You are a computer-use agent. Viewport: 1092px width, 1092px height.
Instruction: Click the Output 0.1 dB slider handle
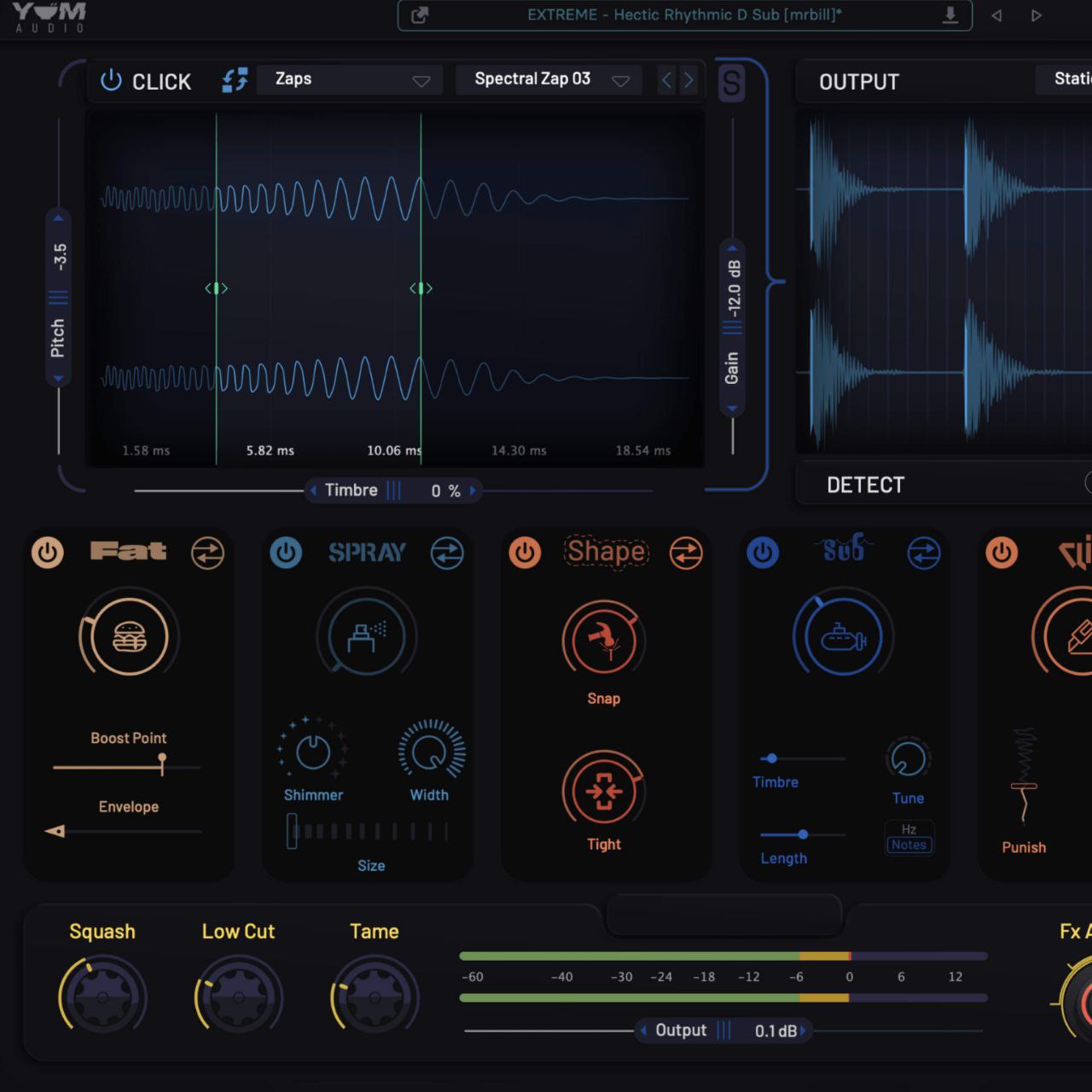[x=723, y=1031]
